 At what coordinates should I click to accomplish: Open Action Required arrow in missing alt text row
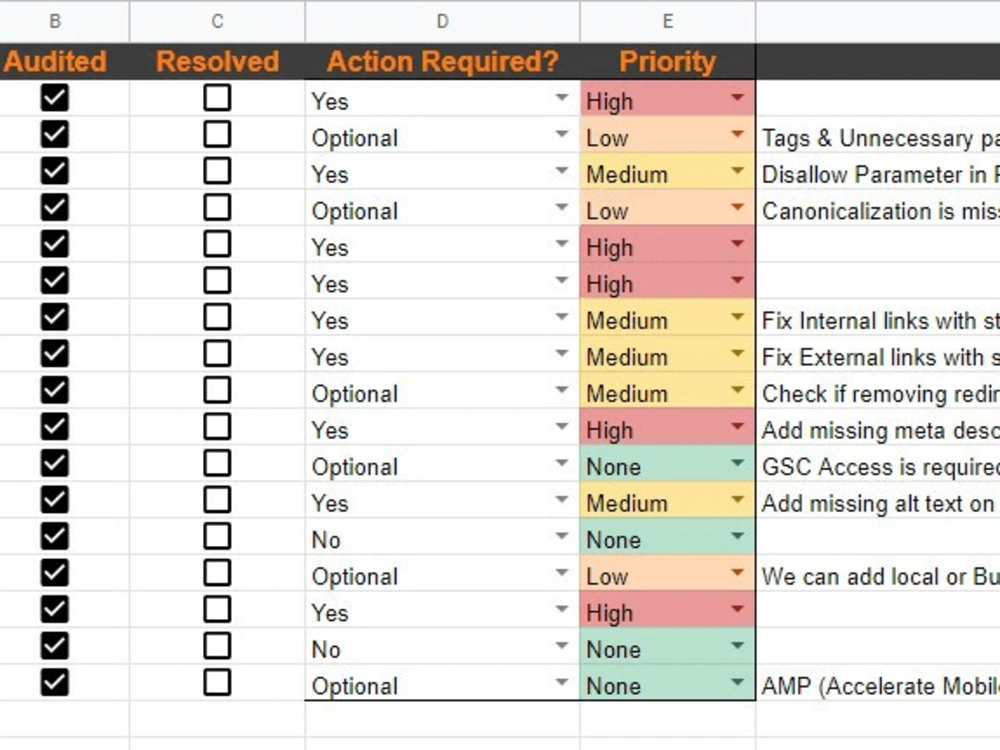point(562,499)
